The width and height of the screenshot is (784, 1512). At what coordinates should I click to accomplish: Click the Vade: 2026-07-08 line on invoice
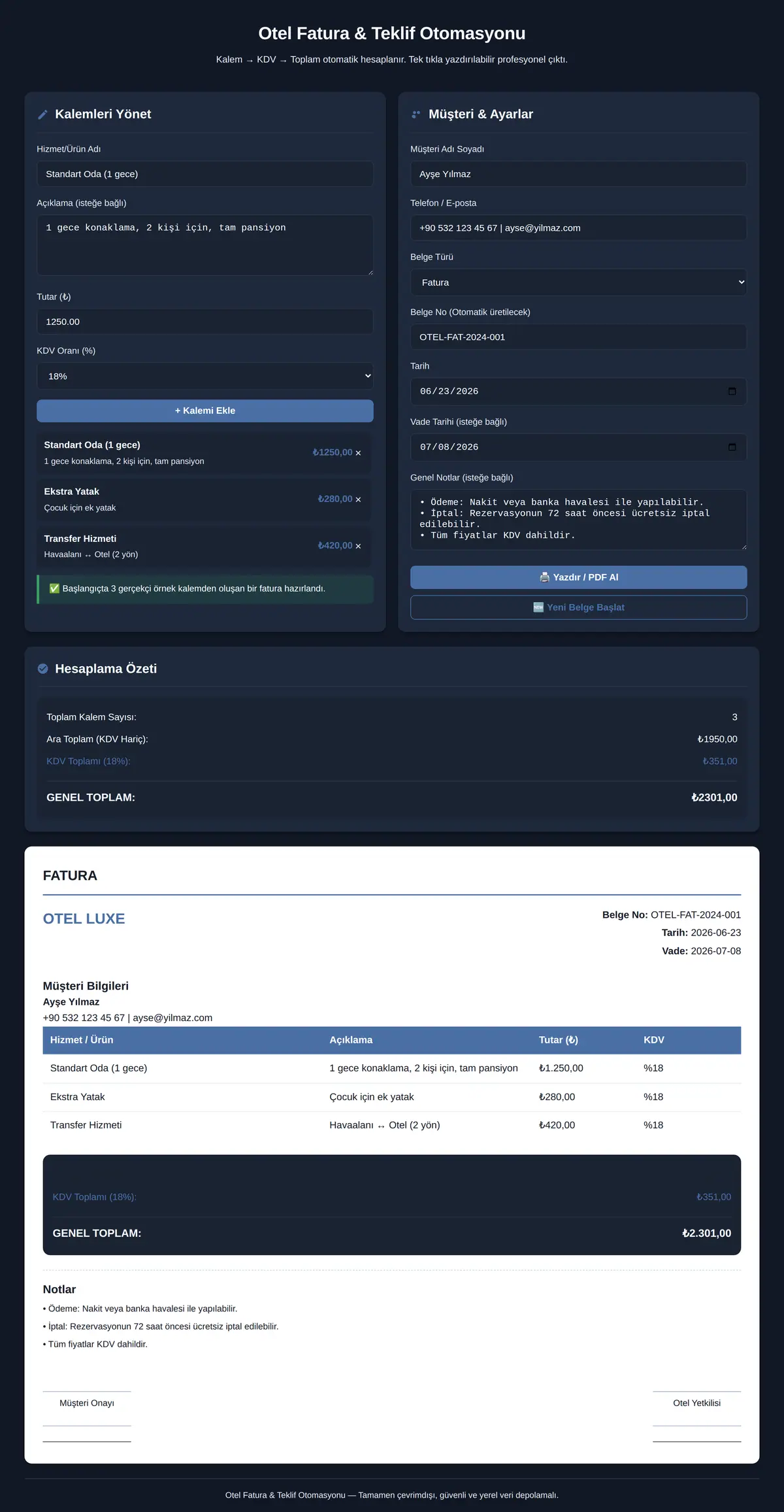coord(702,951)
